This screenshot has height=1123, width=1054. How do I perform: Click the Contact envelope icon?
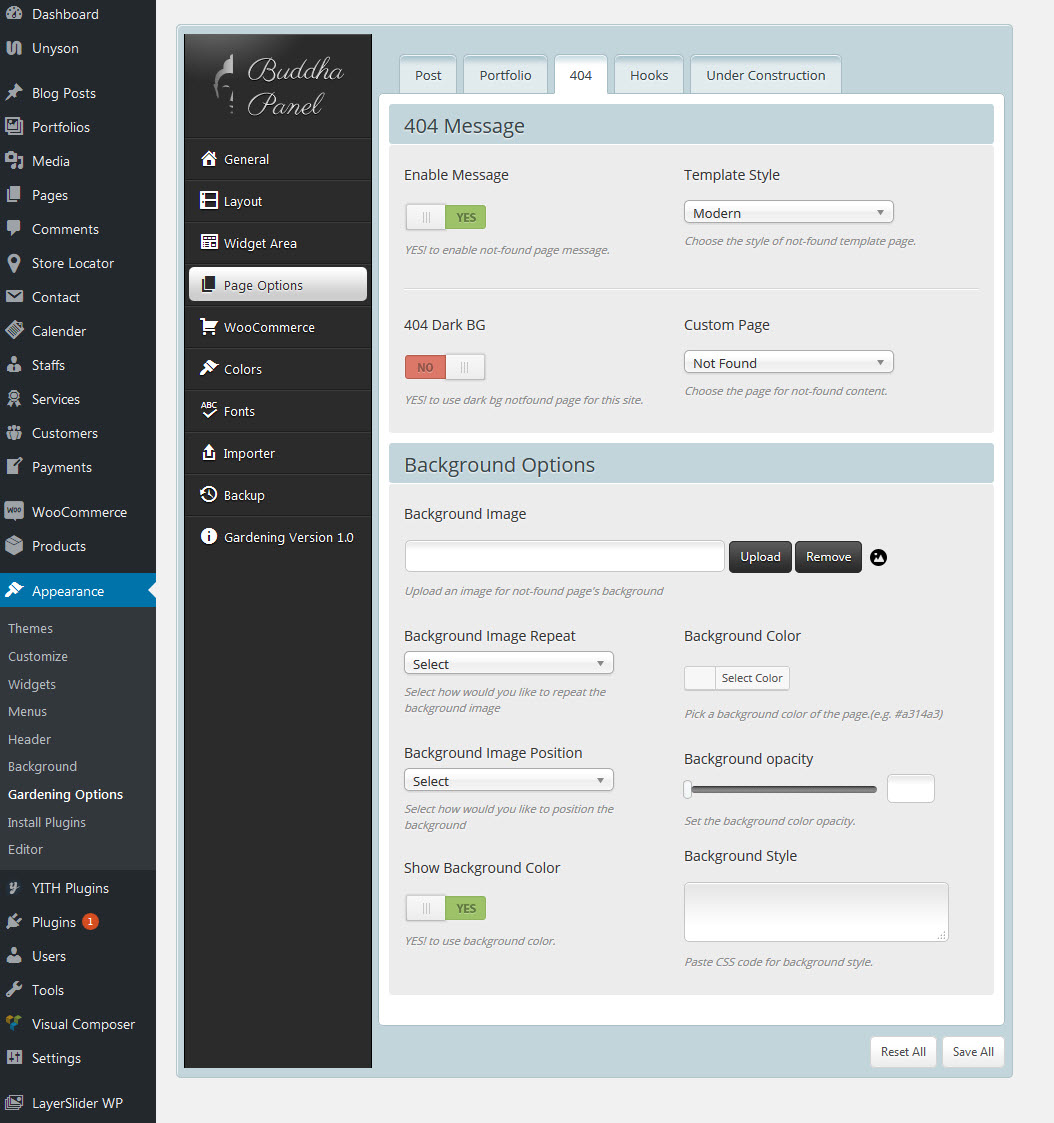[x=14, y=297]
